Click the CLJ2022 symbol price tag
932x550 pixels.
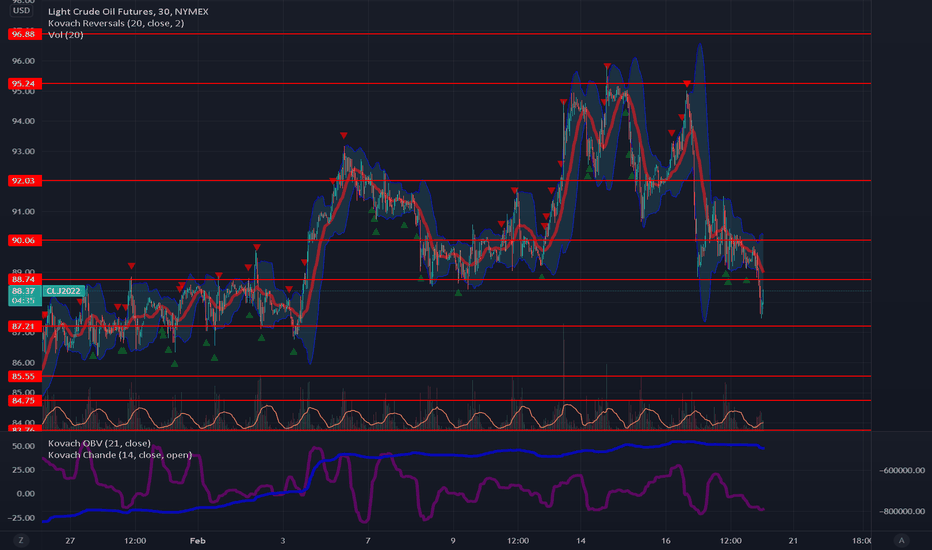click(x=64, y=291)
